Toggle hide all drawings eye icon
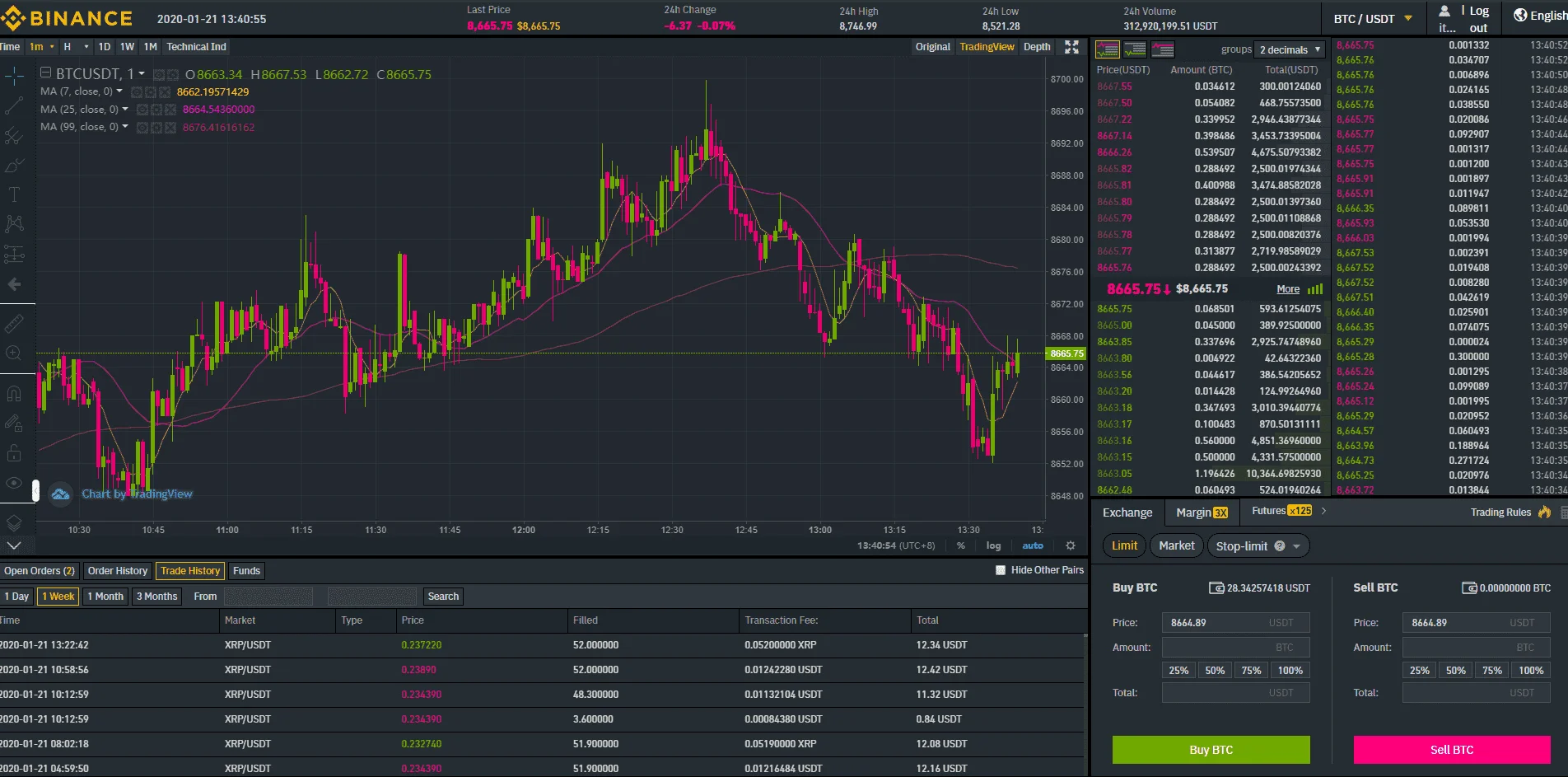1568x777 pixels. pos(14,483)
